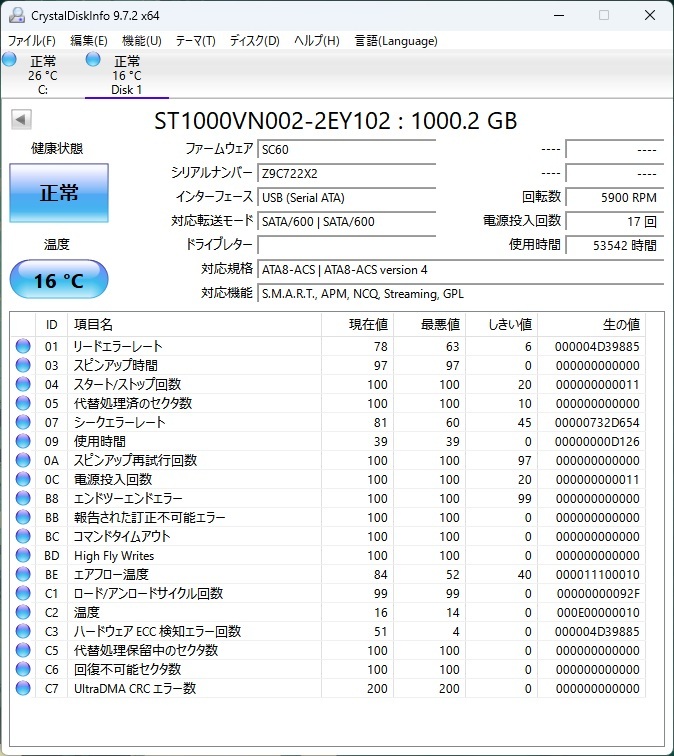Click status orb for C3 ハードウェア ECC row
The width and height of the screenshot is (674, 756).
[23, 631]
